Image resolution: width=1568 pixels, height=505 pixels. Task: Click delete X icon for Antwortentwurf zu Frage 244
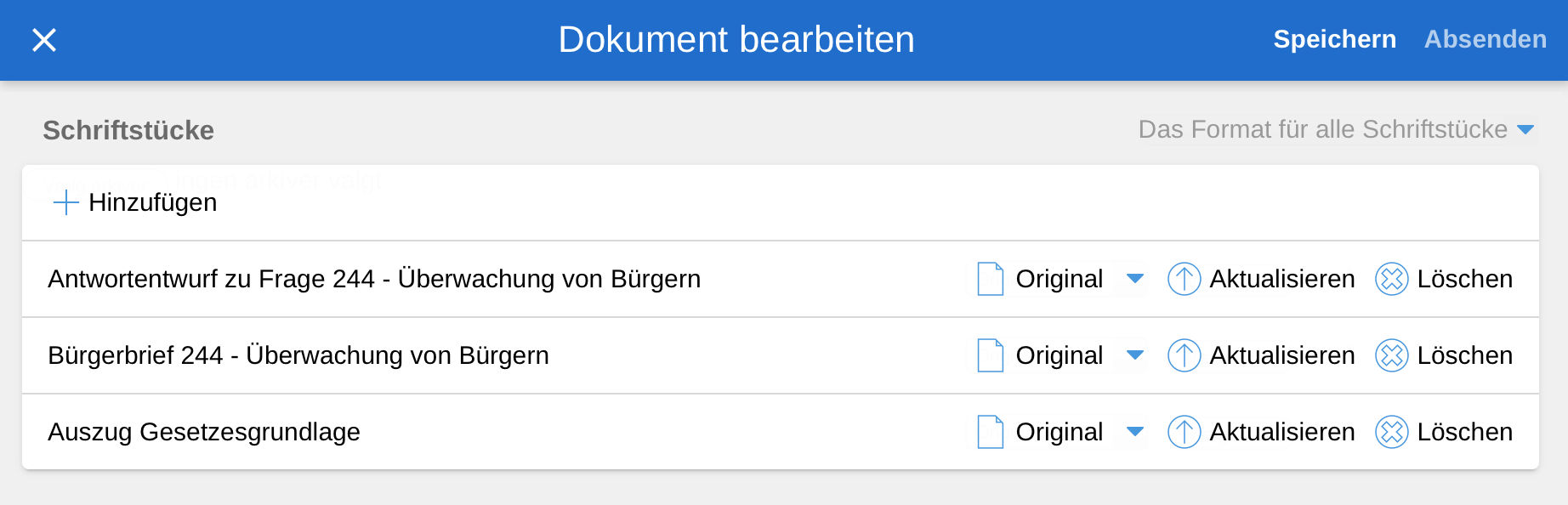click(x=1391, y=279)
